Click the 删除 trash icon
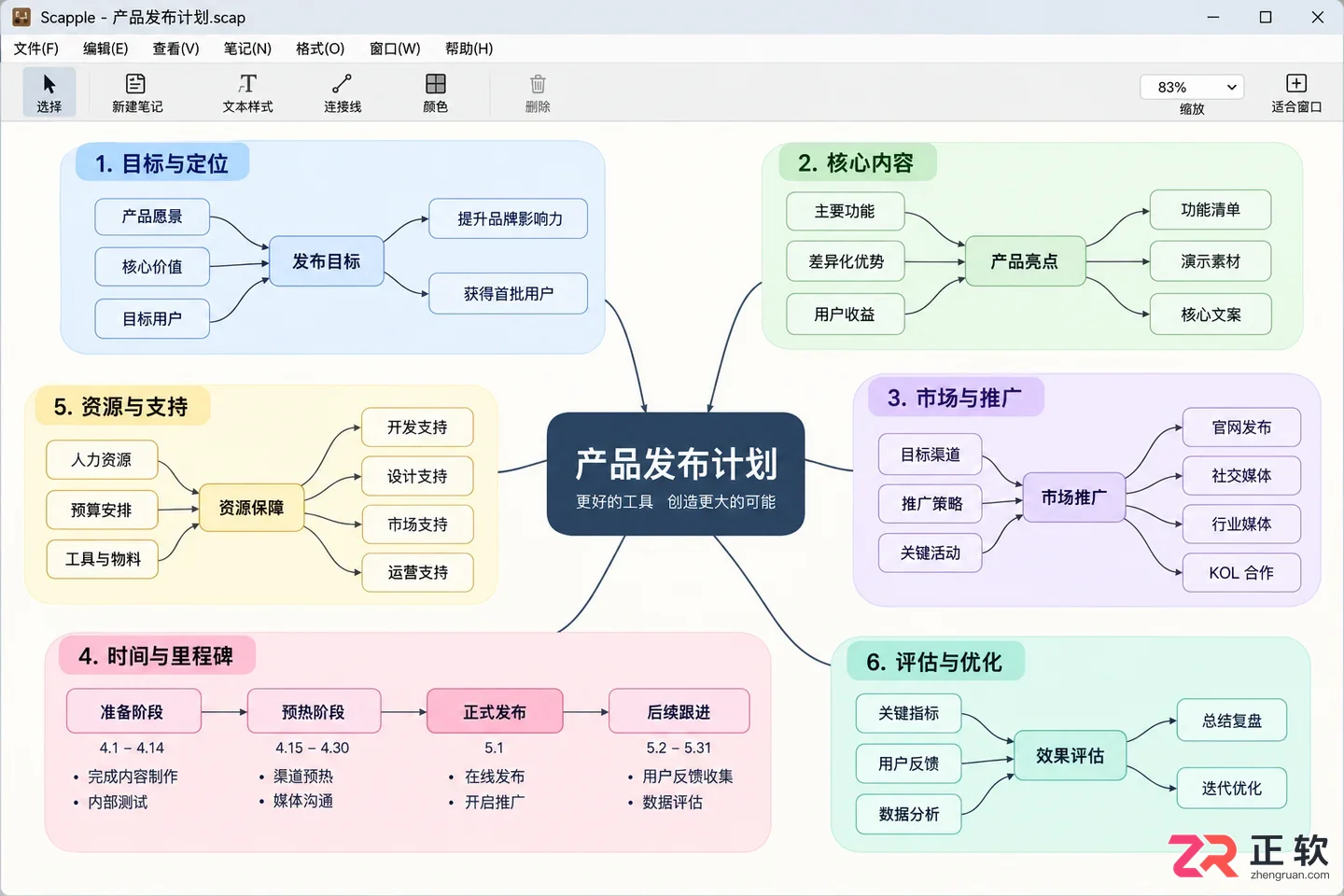 coord(538,84)
